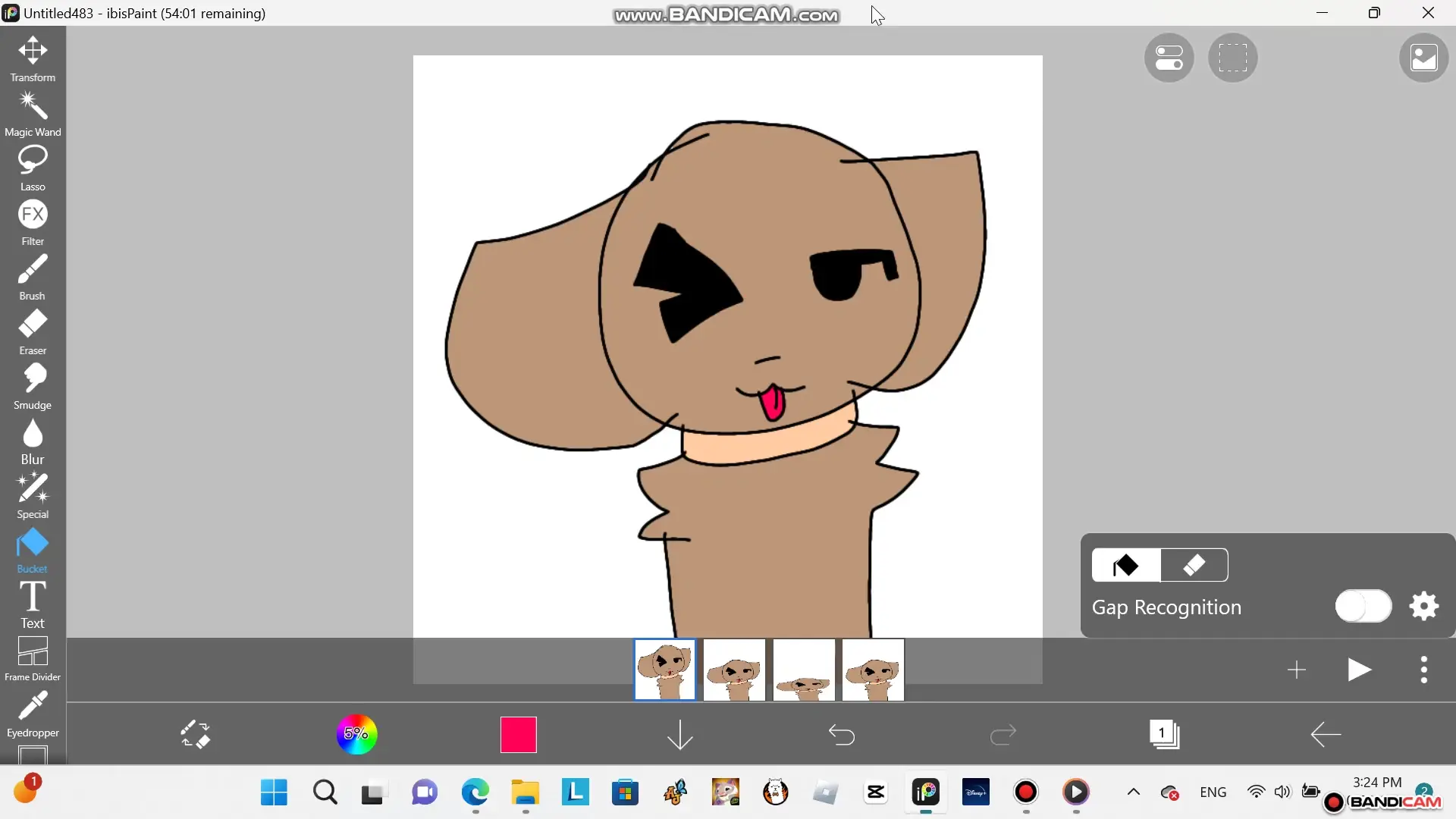Toggle the stabilizer switch icon at top
This screenshot has width=1456, height=819.
tap(1169, 58)
